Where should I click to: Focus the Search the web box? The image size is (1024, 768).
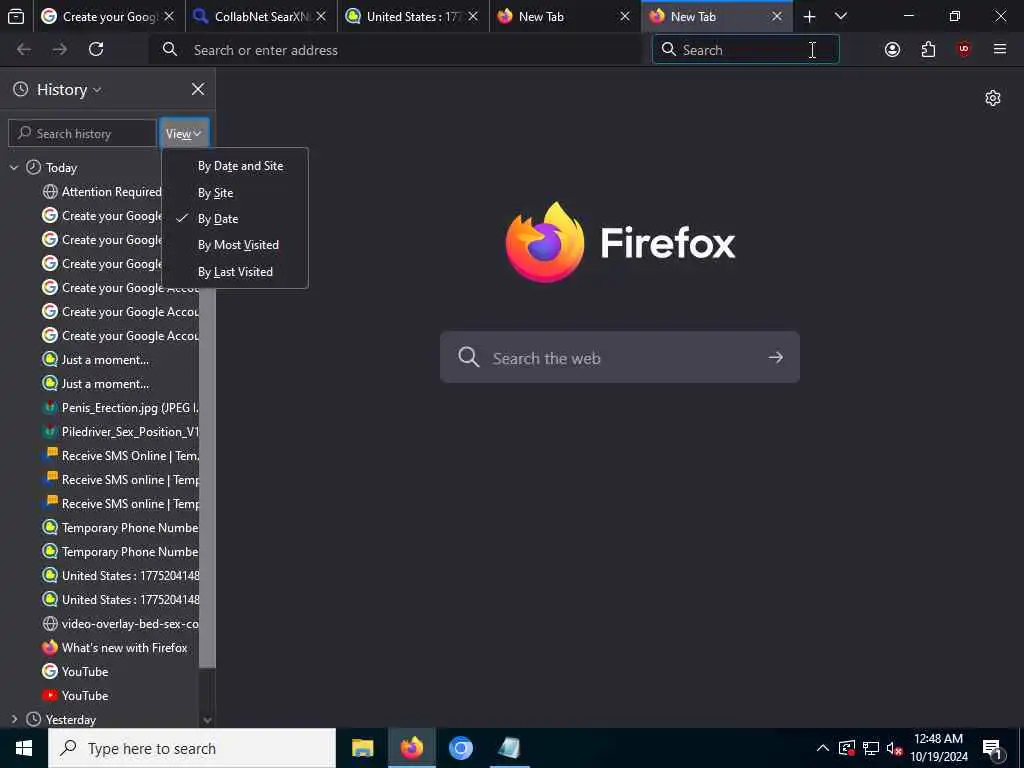pos(620,357)
